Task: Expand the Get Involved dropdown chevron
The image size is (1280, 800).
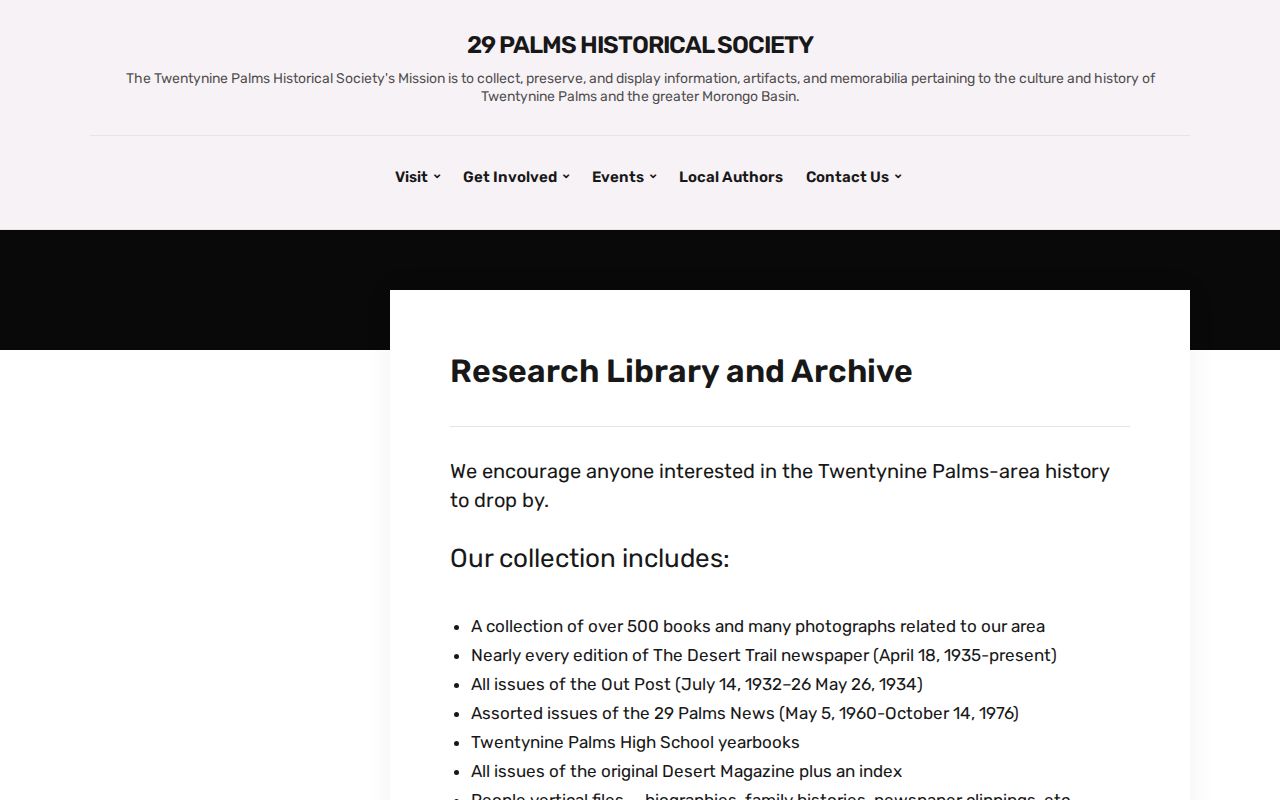Action: click(566, 177)
